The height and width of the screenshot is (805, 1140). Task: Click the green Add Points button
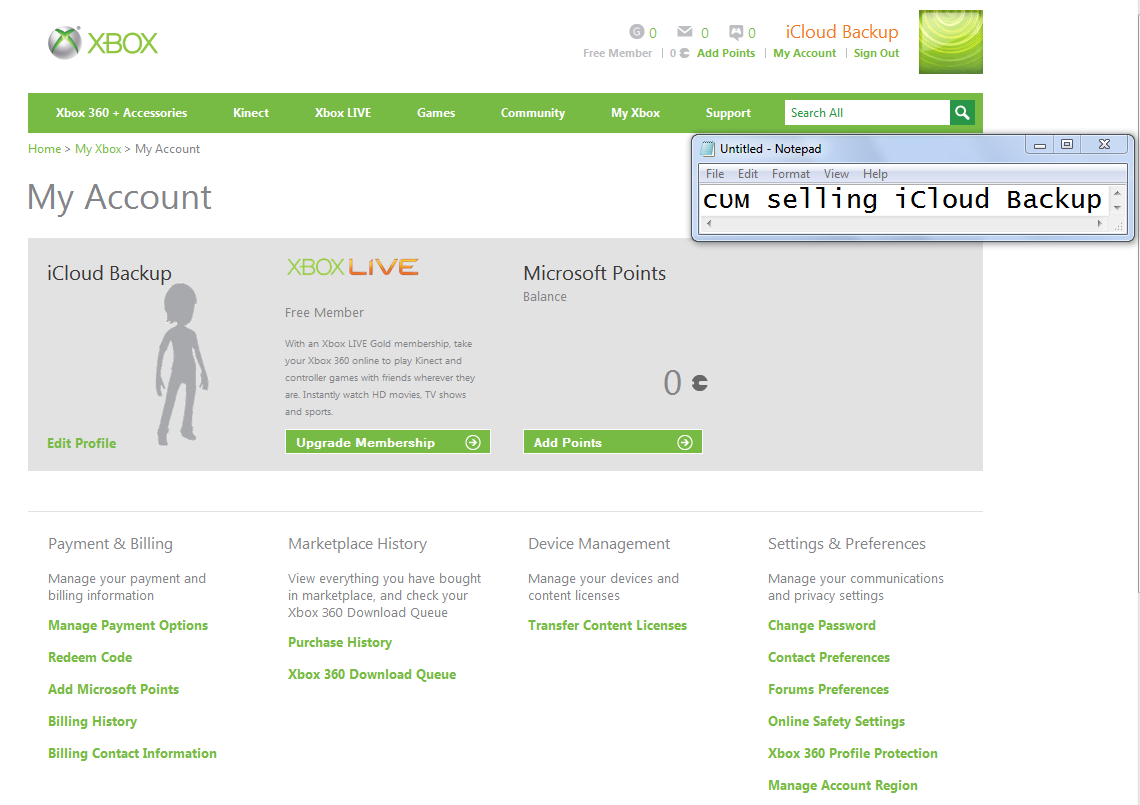[x=613, y=442]
